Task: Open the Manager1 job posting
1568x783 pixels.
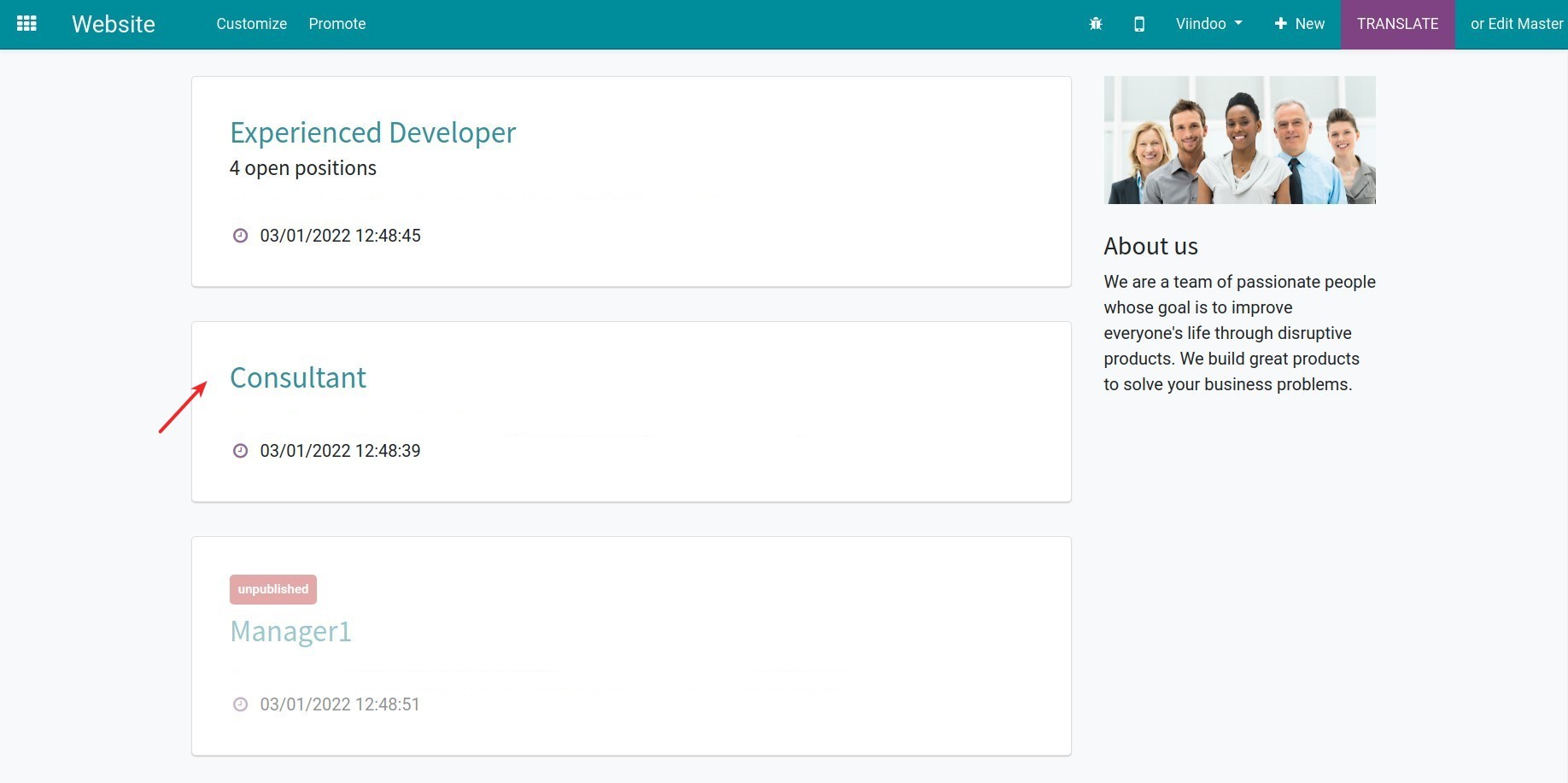Action: pyautogui.click(x=290, y=631)
